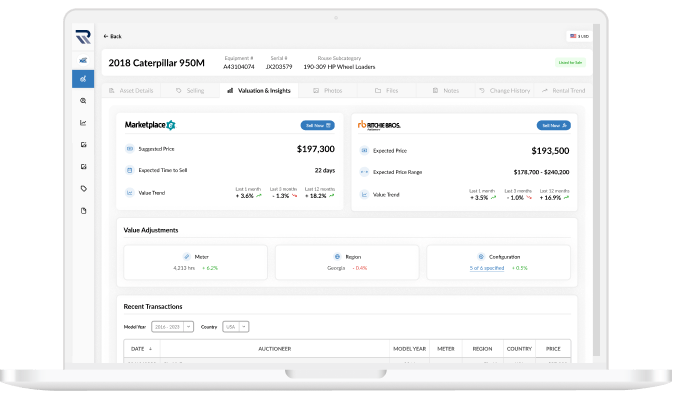
Task: Click the Ritchie Bros. logo
Action: [379, 125]
